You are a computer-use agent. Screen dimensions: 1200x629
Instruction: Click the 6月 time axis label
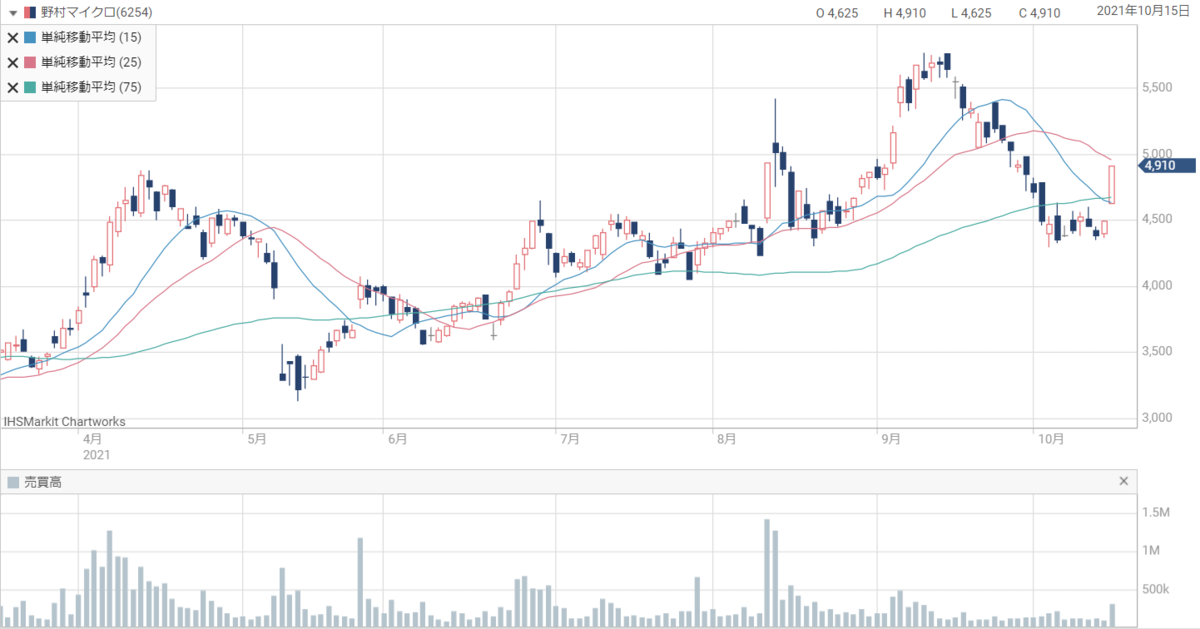[x=397, y=438]
